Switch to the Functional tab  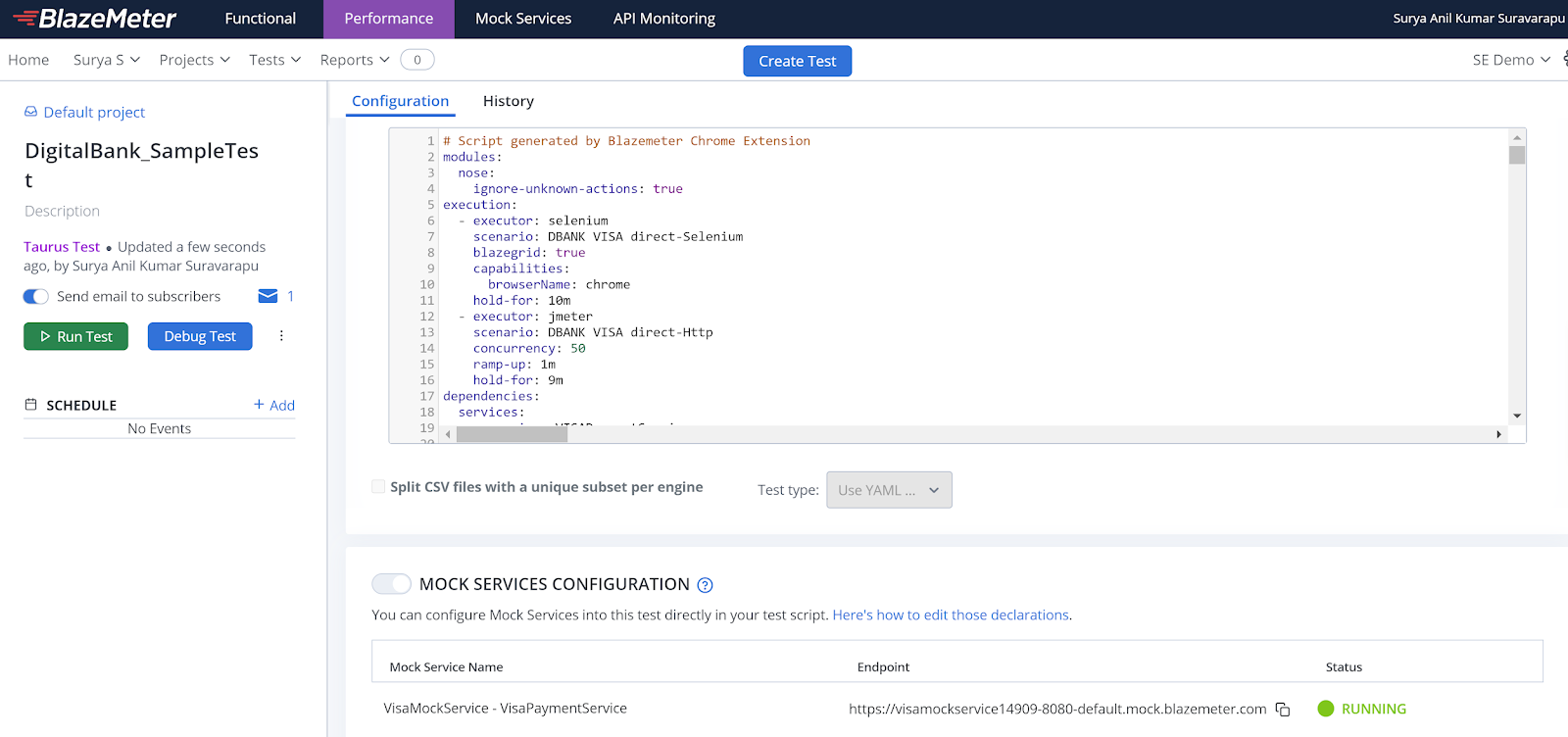pos(260,19)
